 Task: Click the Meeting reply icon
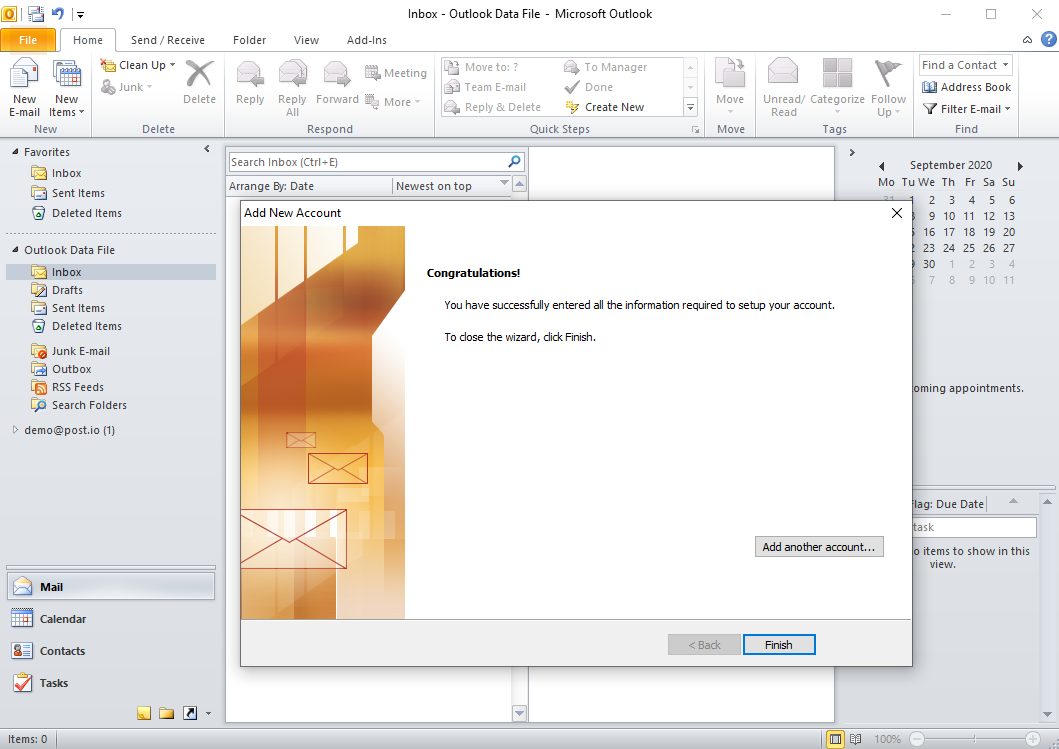(396, 73)
